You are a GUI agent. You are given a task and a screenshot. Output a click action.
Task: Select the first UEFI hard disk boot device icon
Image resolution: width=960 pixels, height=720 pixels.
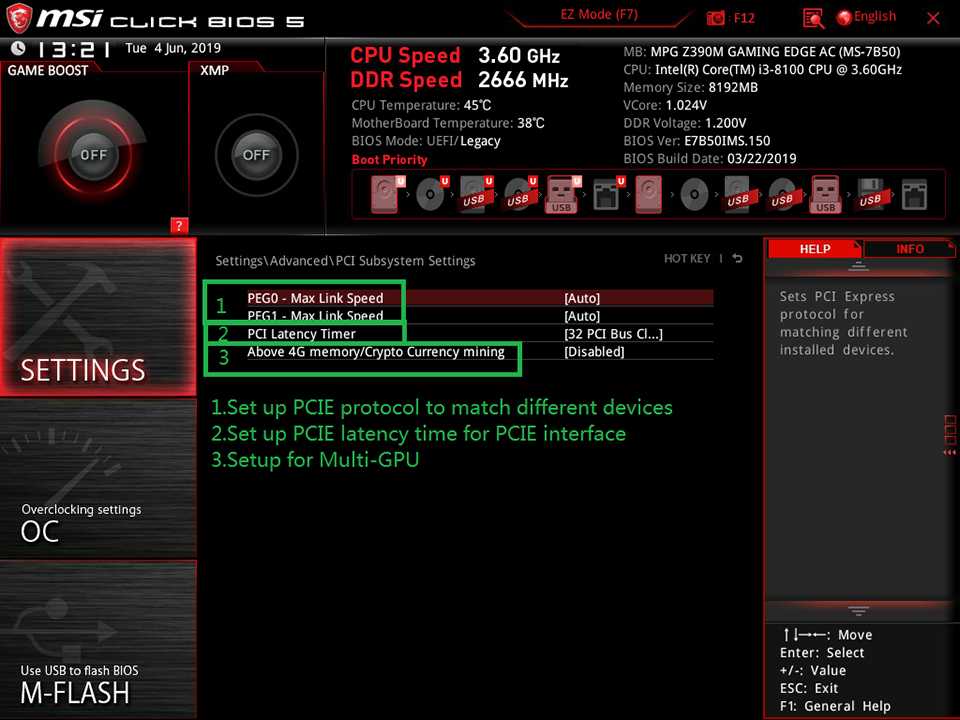[386, 194]
